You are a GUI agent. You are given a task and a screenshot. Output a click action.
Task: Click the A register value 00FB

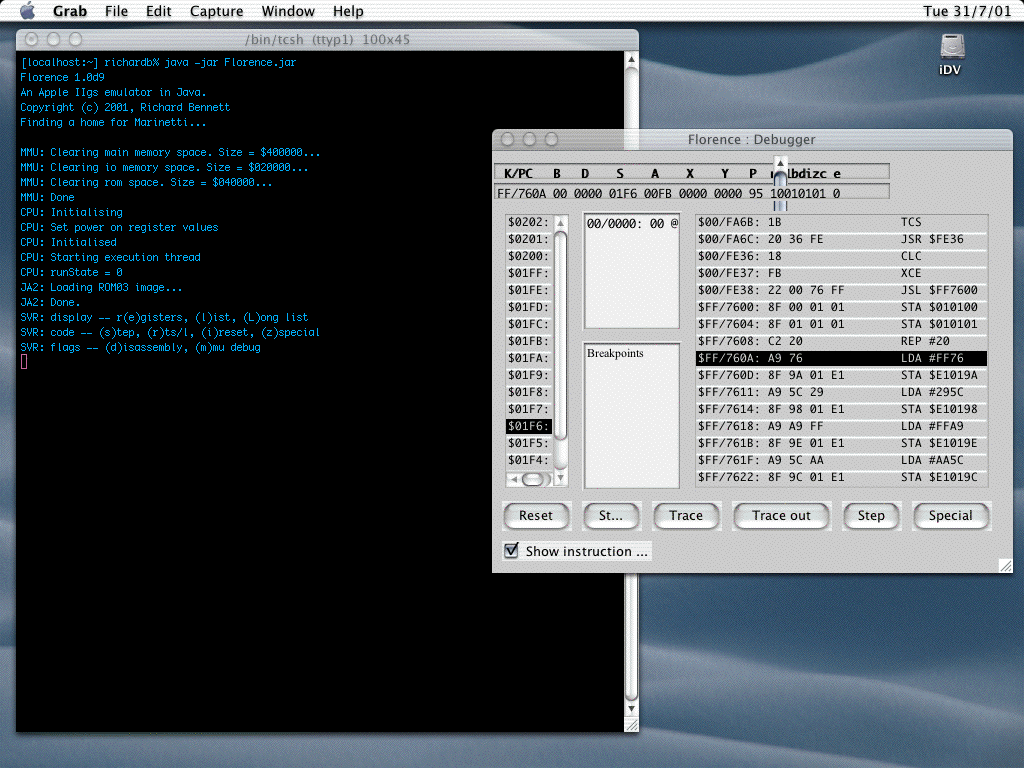click(658, 193)
